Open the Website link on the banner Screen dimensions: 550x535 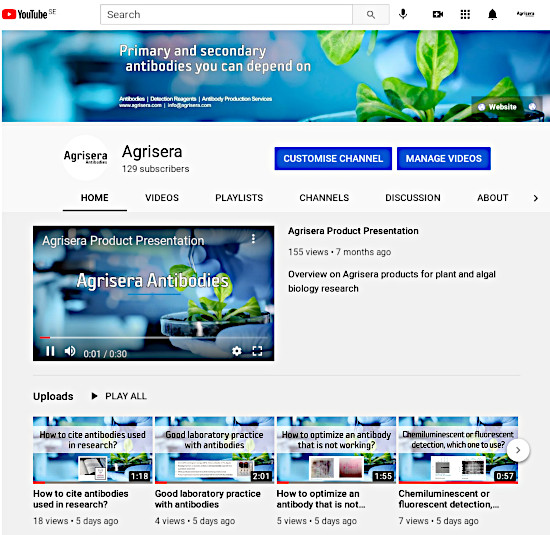502,107
